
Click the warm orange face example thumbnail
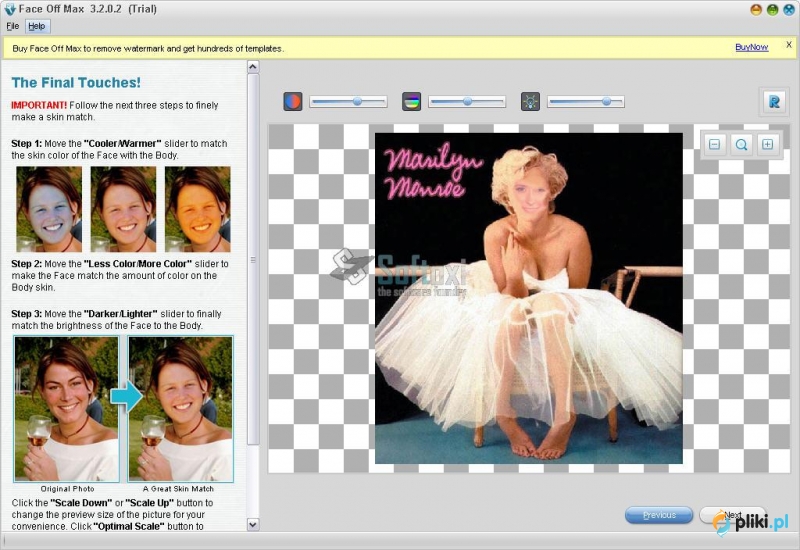(x=197, y=209)
